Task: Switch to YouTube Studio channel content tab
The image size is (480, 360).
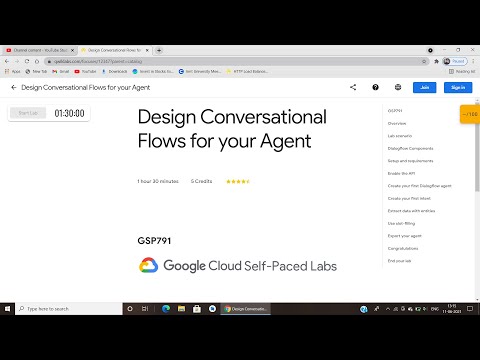Action: click(x=40, y=50)
